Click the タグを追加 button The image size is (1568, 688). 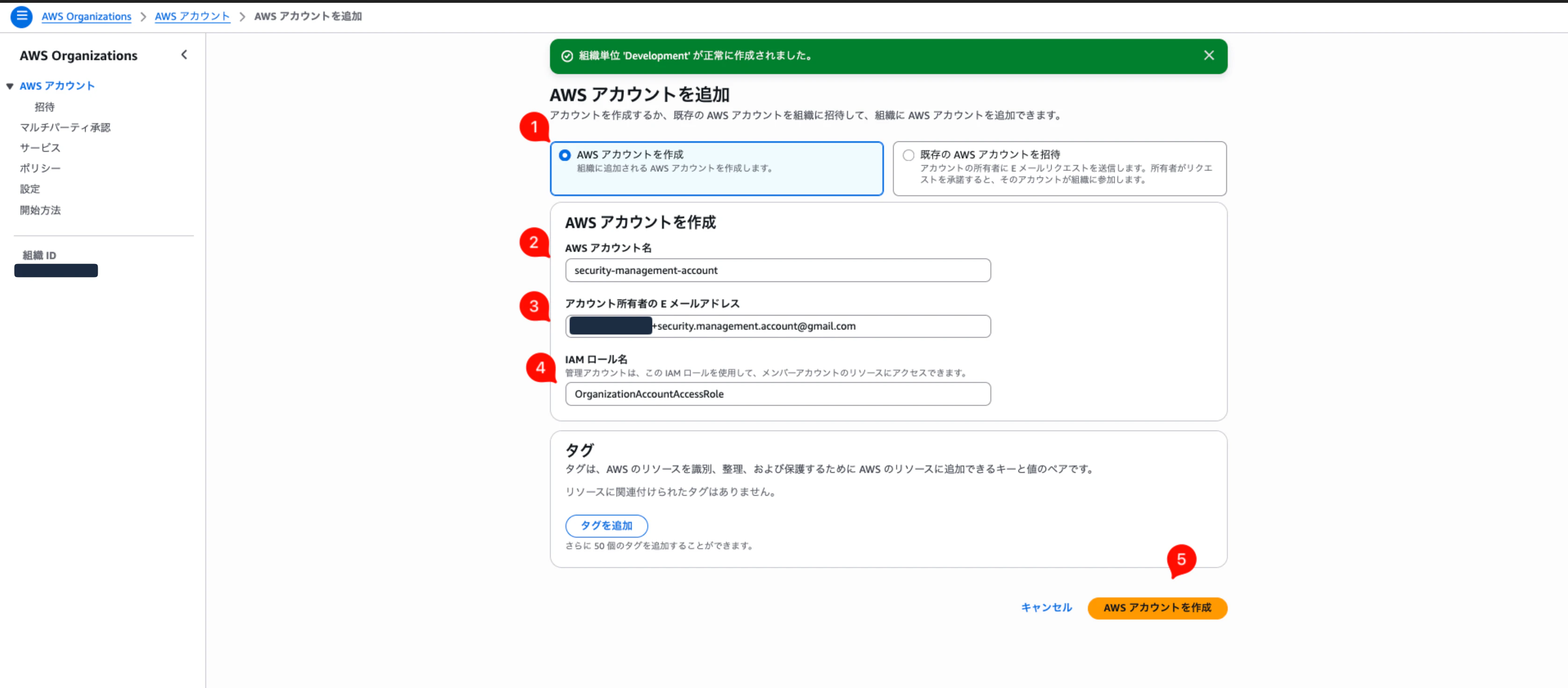pyautogui.click(x=606, y=526)
